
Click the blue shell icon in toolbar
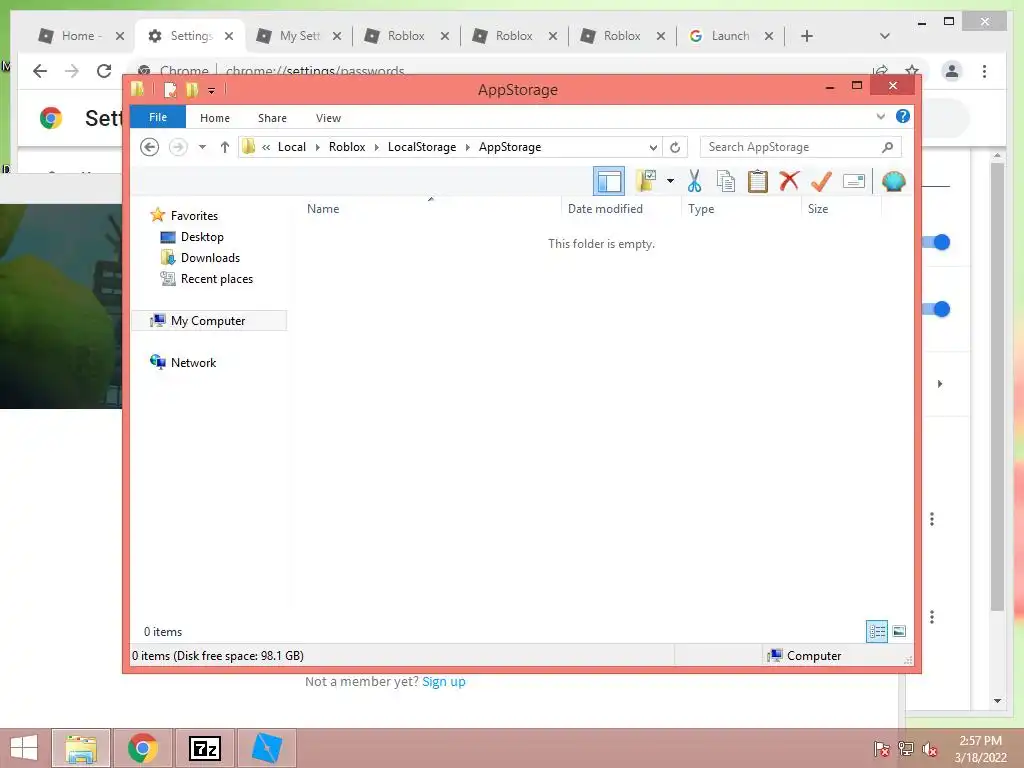coord(893,181)
